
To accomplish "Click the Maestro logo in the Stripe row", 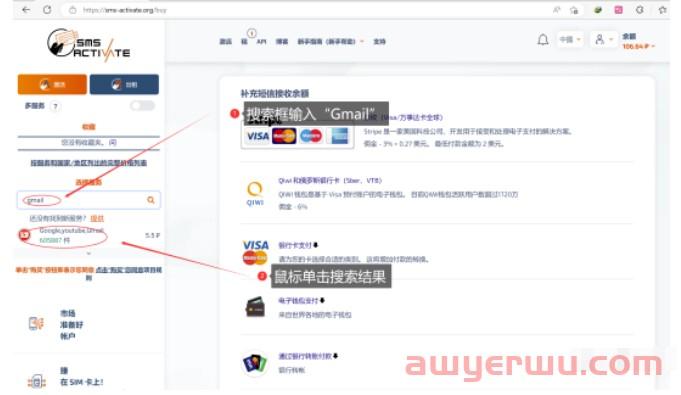I will click(311, 136).
